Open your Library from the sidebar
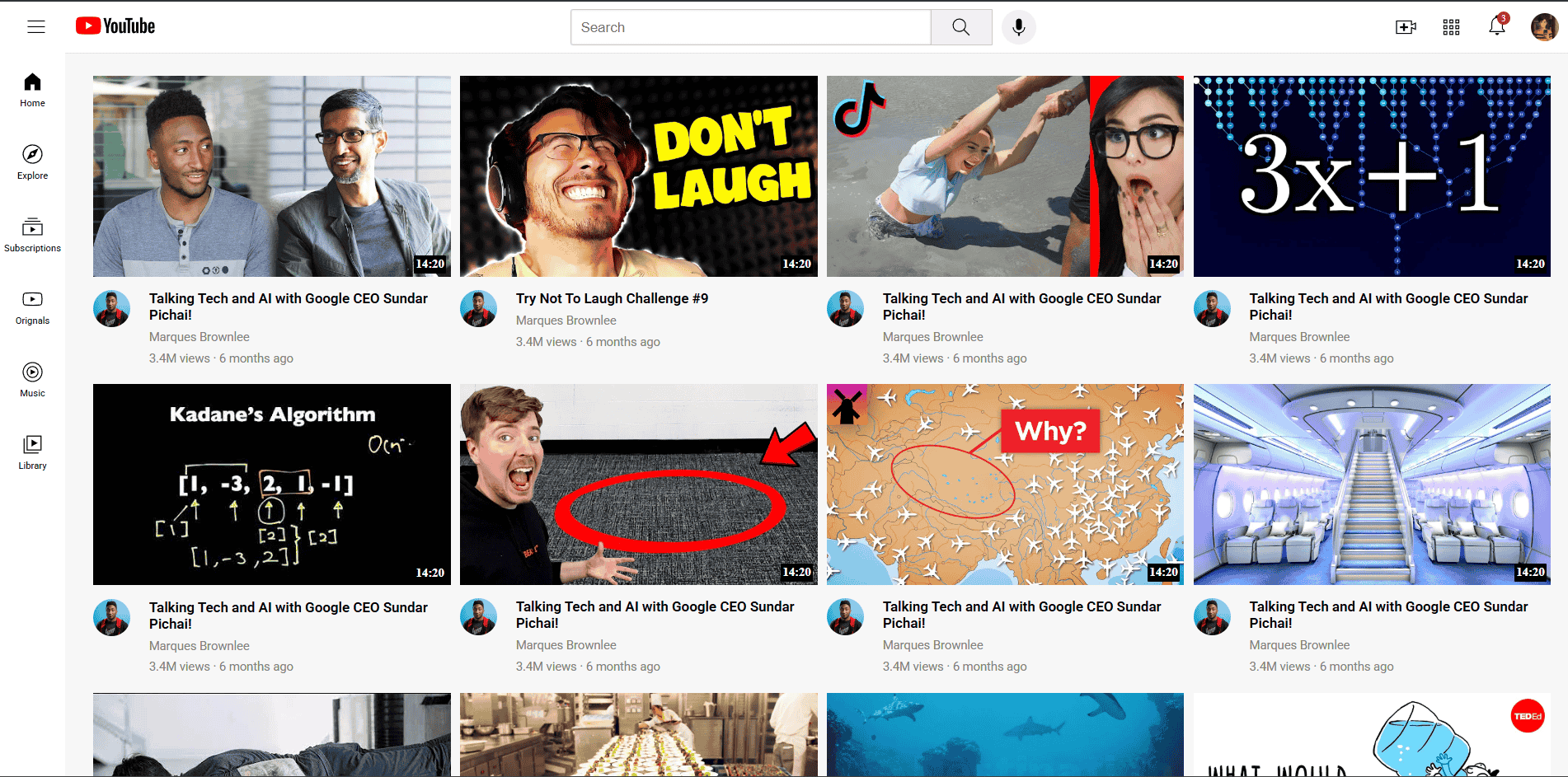Viewport: 1568px width, 777px height. [32, 452]
